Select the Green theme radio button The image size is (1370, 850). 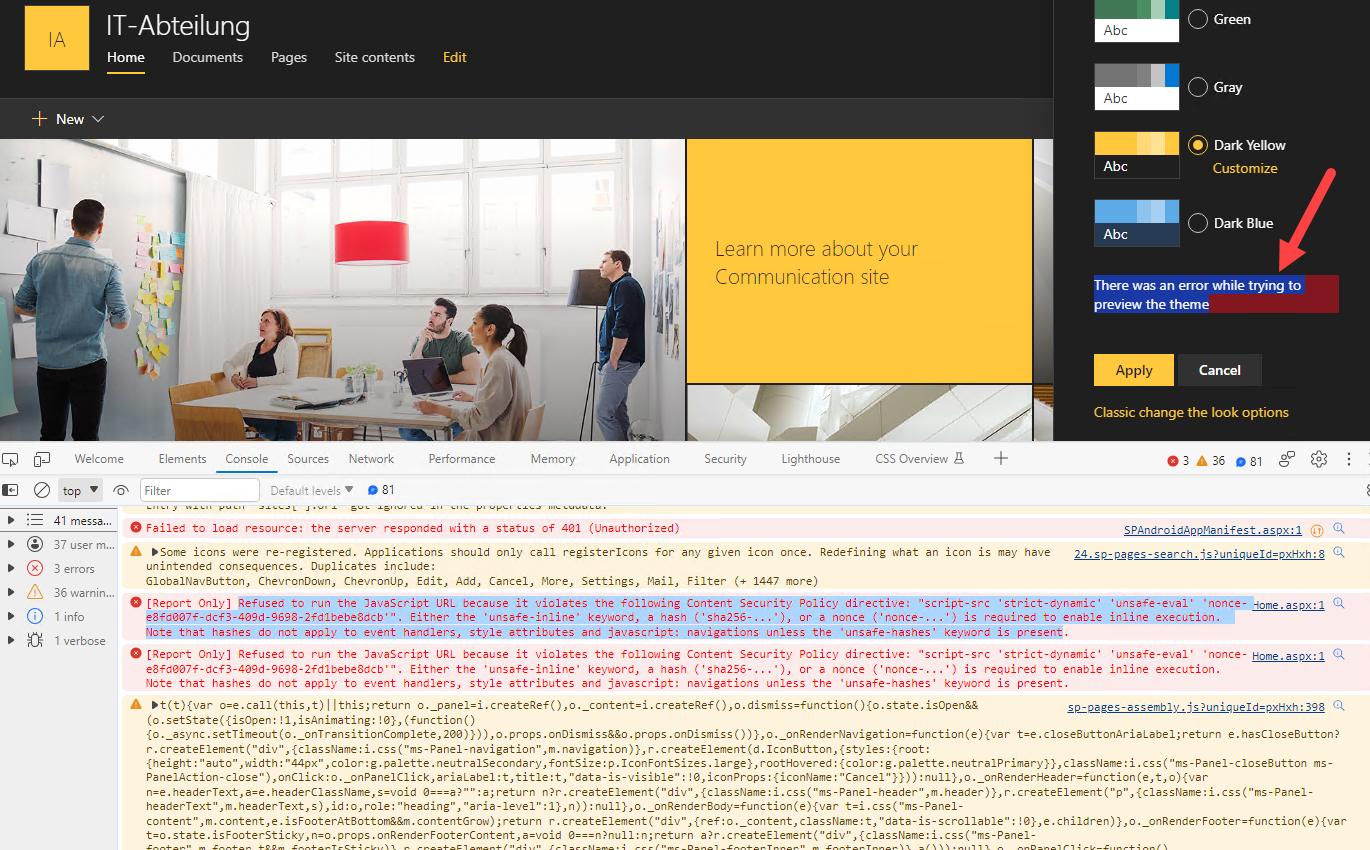coord(1197,19)
